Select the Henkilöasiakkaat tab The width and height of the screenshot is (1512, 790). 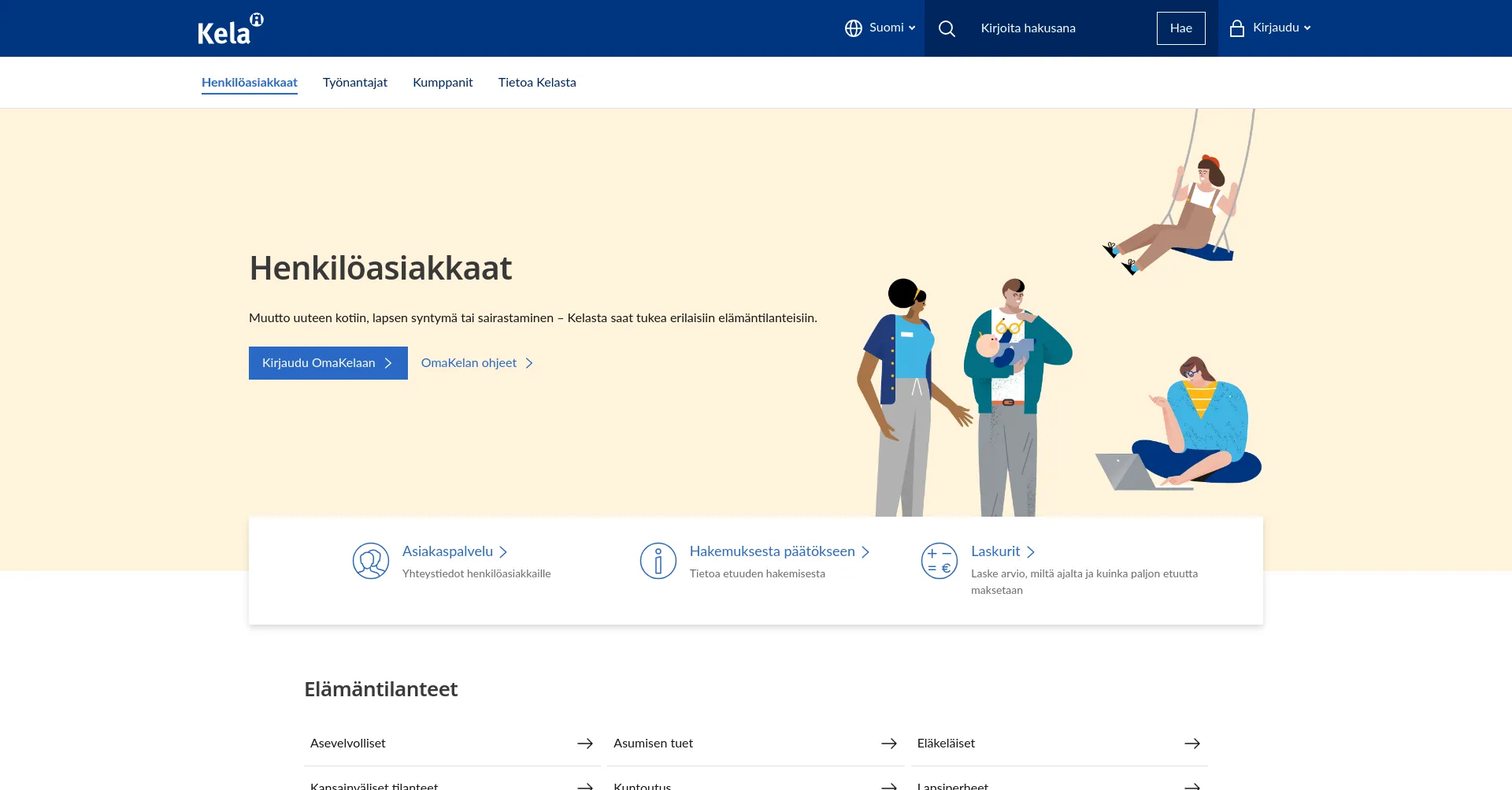(x=250, y=83)
